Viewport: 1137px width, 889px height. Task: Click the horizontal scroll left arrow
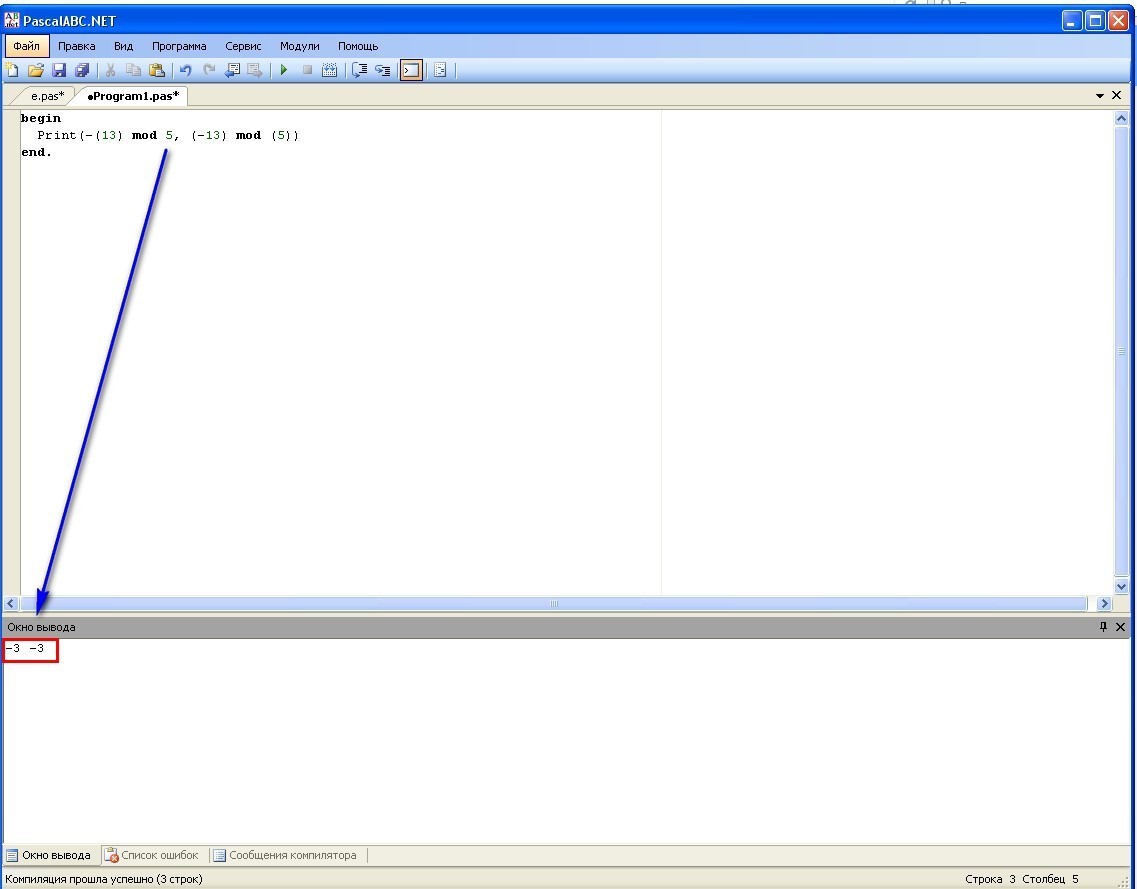[x=10, y=603]
